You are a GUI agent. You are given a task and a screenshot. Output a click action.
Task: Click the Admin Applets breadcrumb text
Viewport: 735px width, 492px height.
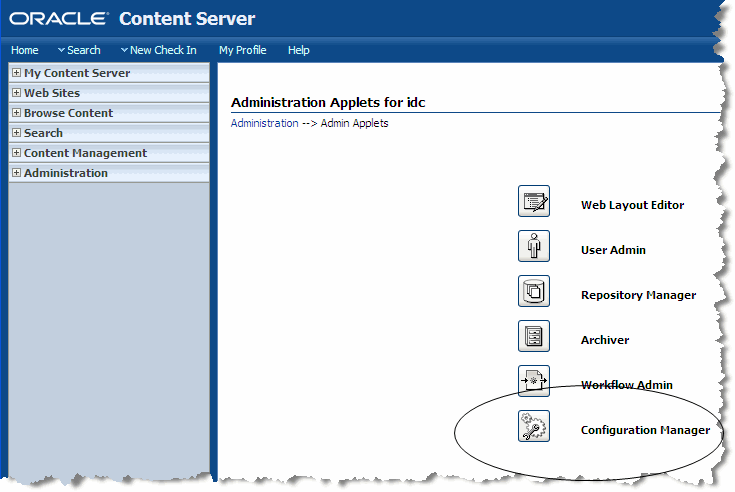[x=354, y=123]
